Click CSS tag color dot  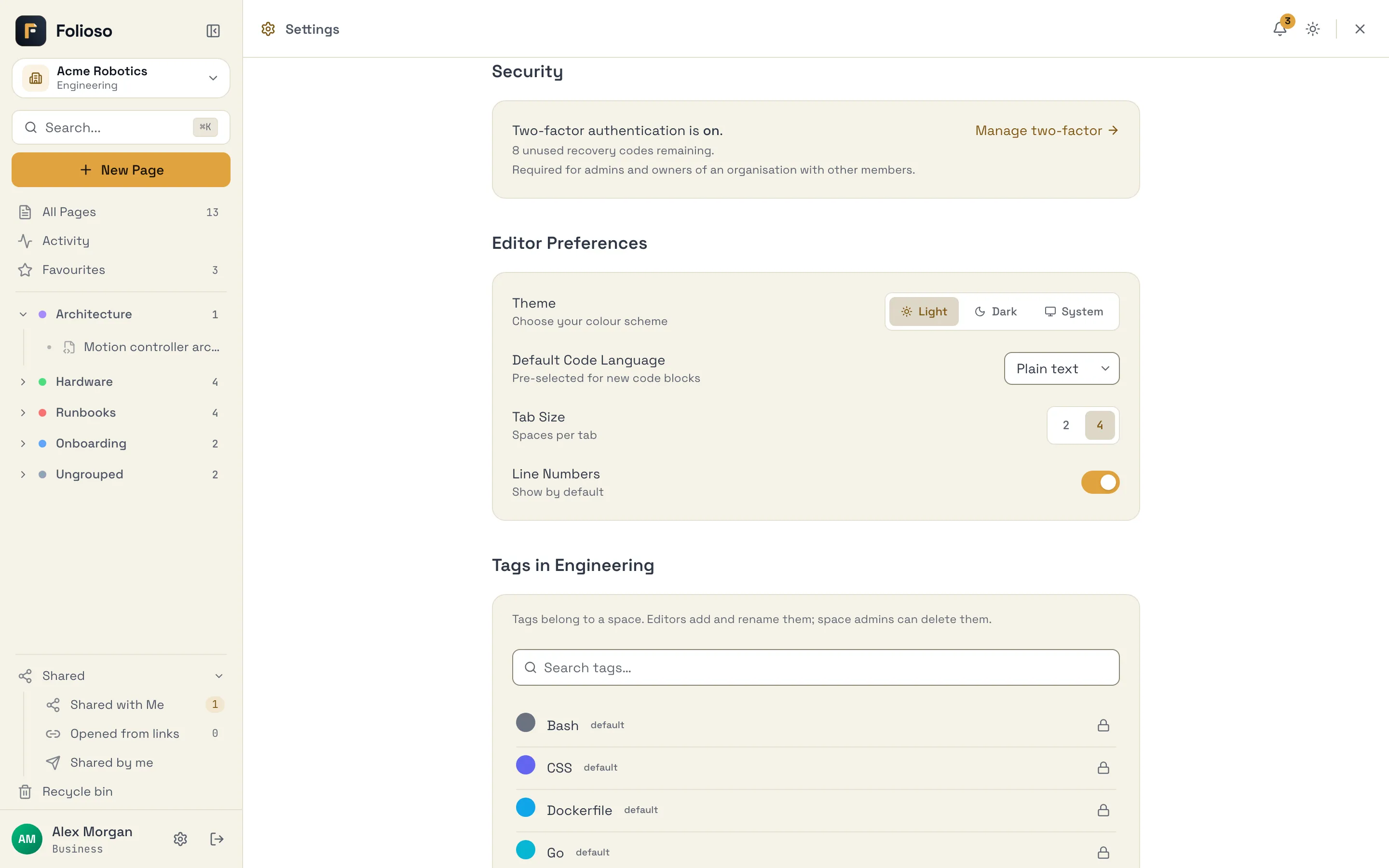click(525, 765)
